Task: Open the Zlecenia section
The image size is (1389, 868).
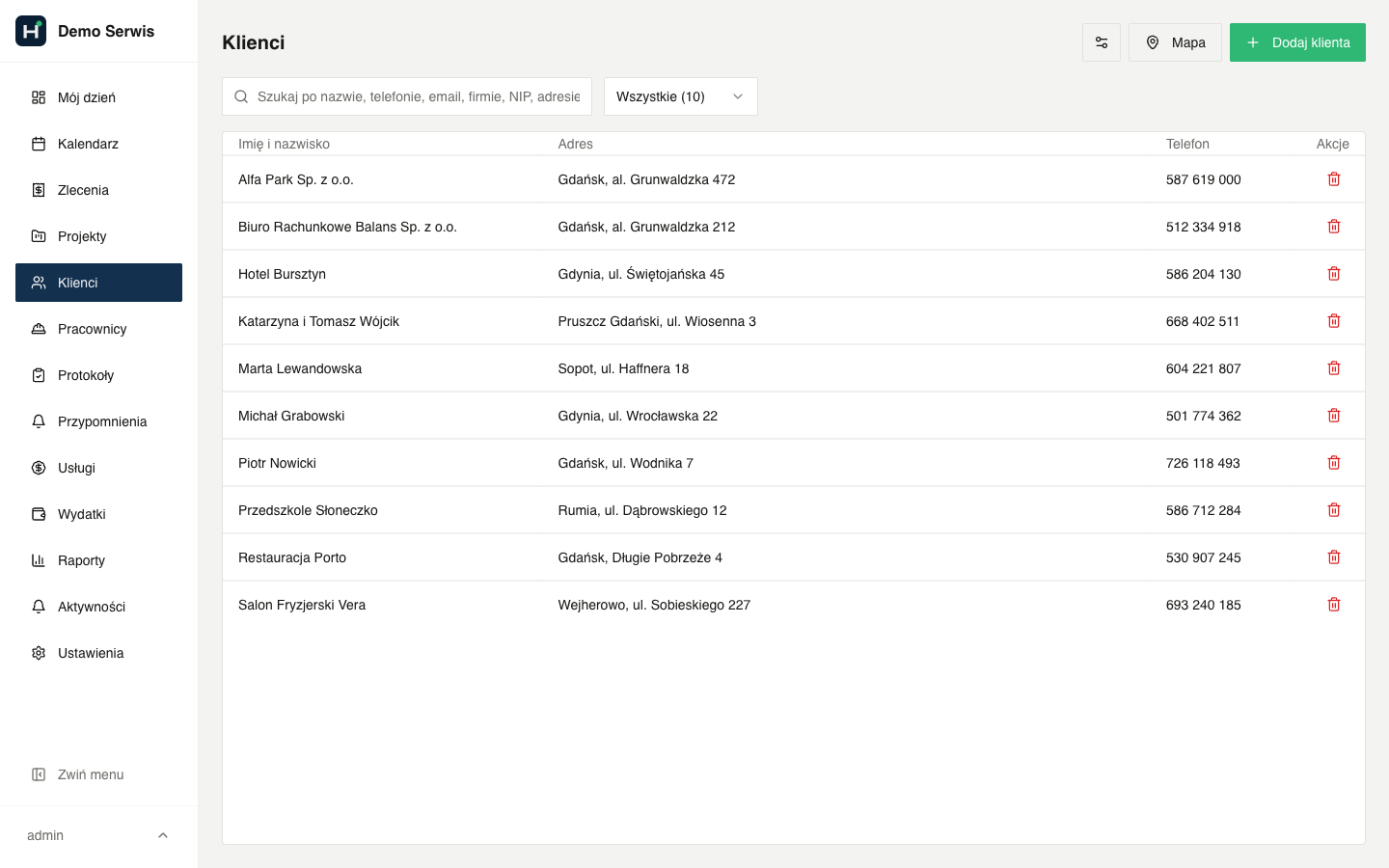Action: click(98, 190)
